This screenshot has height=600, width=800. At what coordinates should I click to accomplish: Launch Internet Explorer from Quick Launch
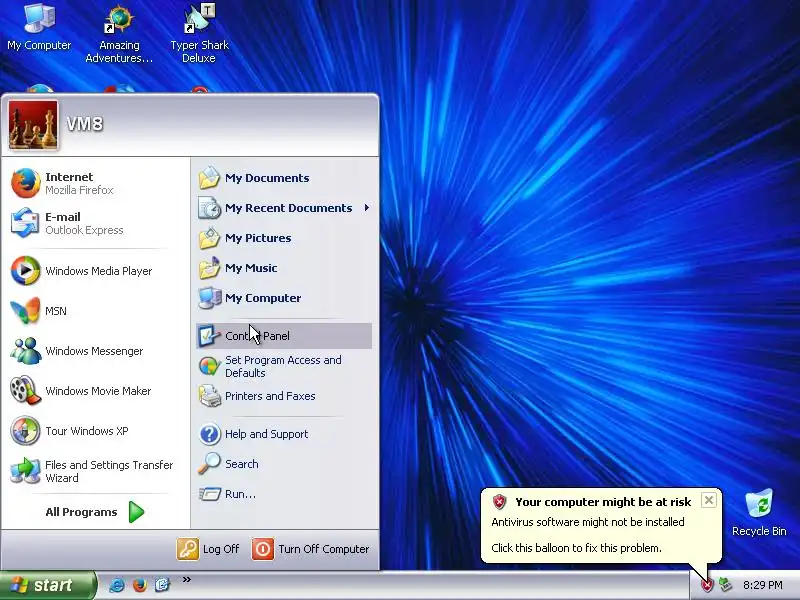tap(117, 585)
